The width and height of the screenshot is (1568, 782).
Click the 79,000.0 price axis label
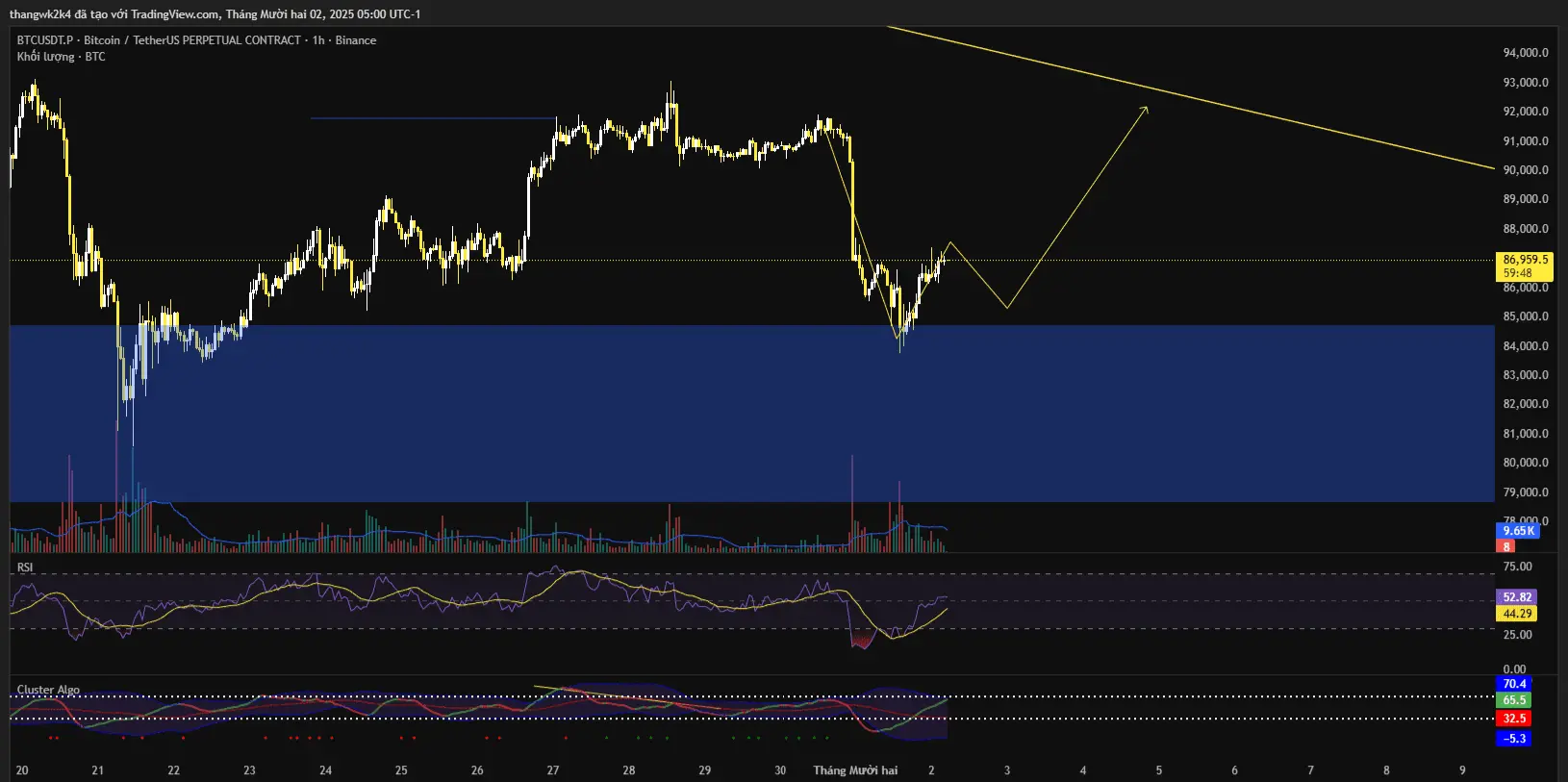1526,492
